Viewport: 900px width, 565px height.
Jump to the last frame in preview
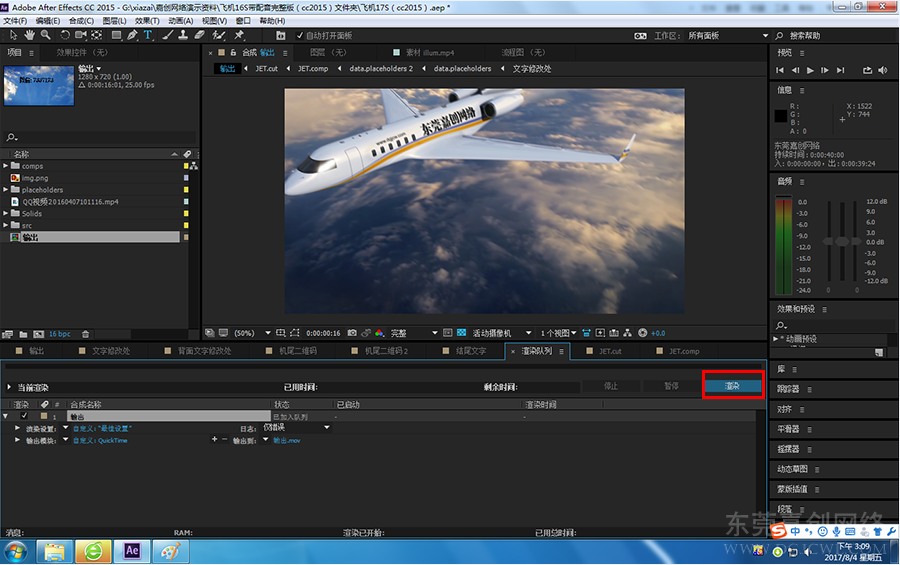coord(840,70)
